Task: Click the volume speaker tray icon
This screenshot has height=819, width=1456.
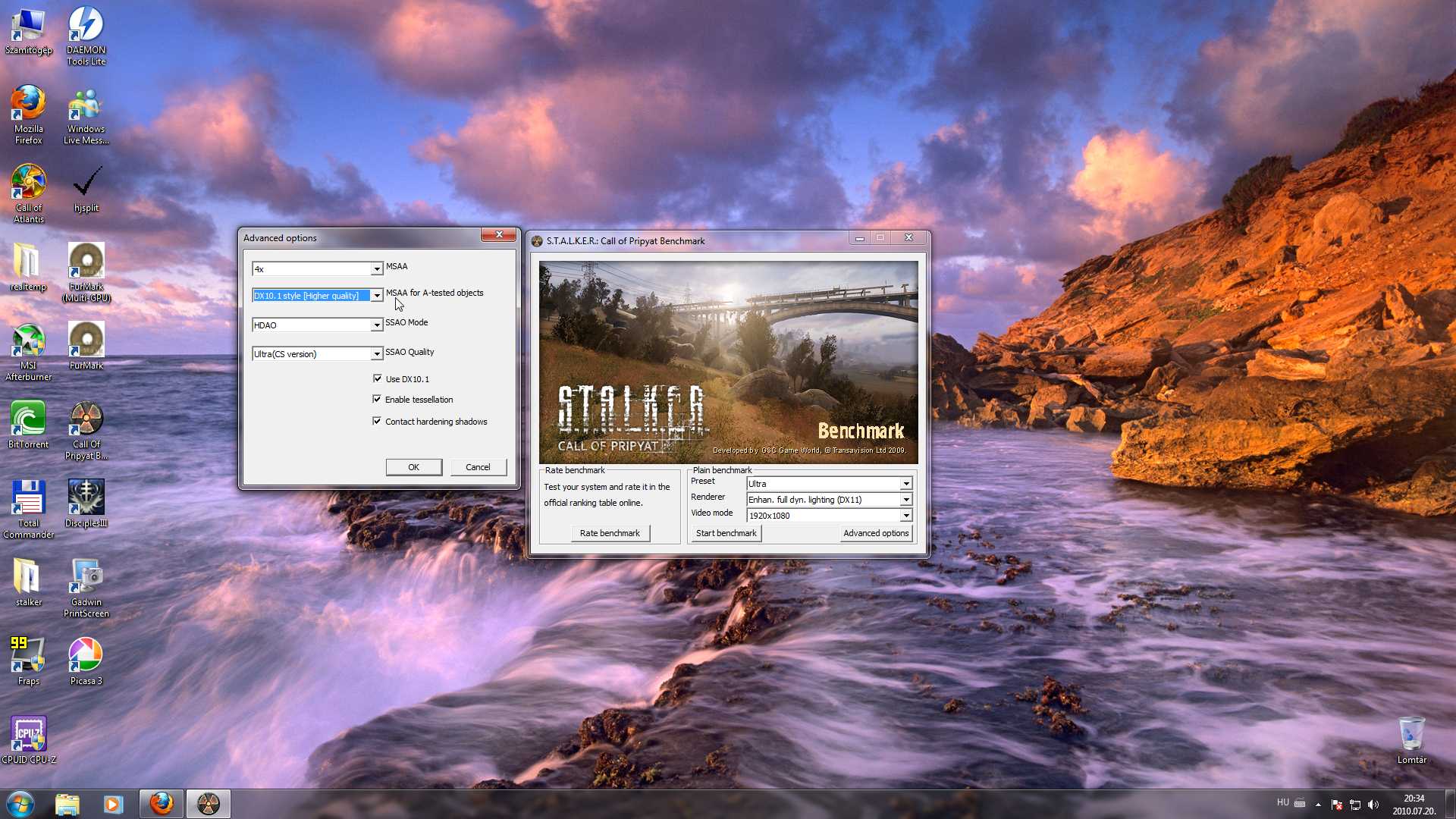Action: 1373,805
